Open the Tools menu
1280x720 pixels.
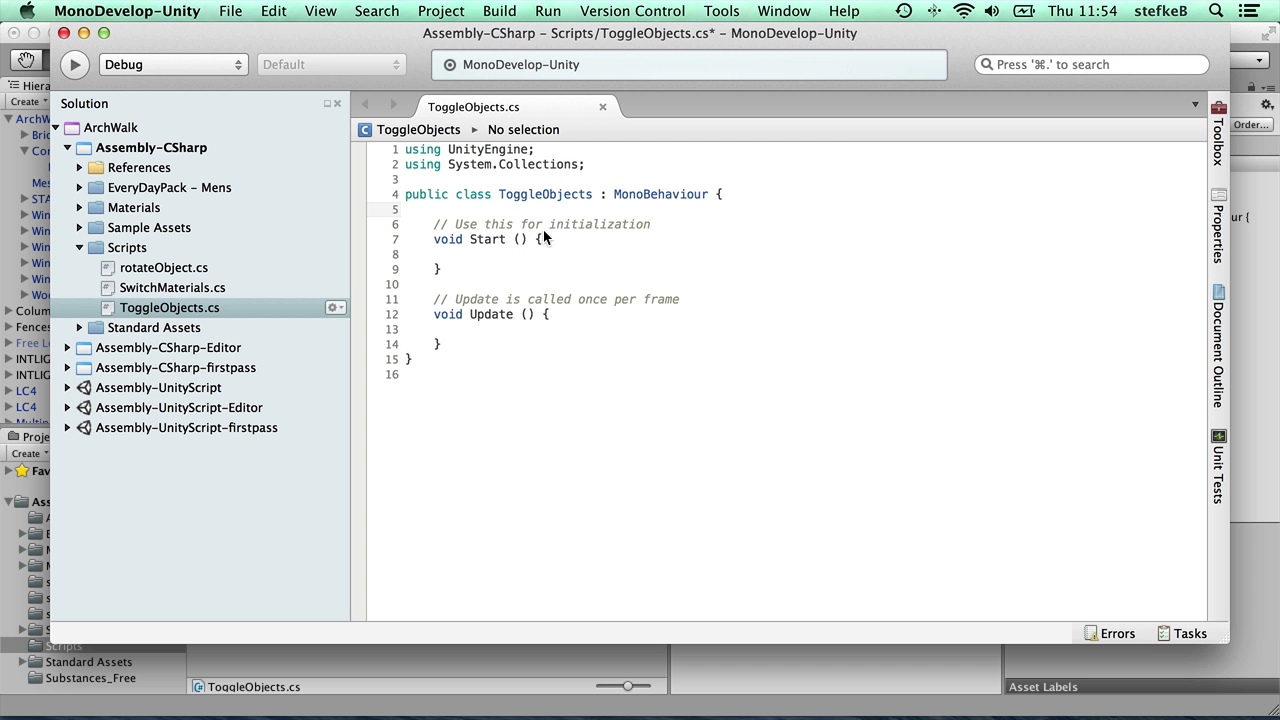721,11
